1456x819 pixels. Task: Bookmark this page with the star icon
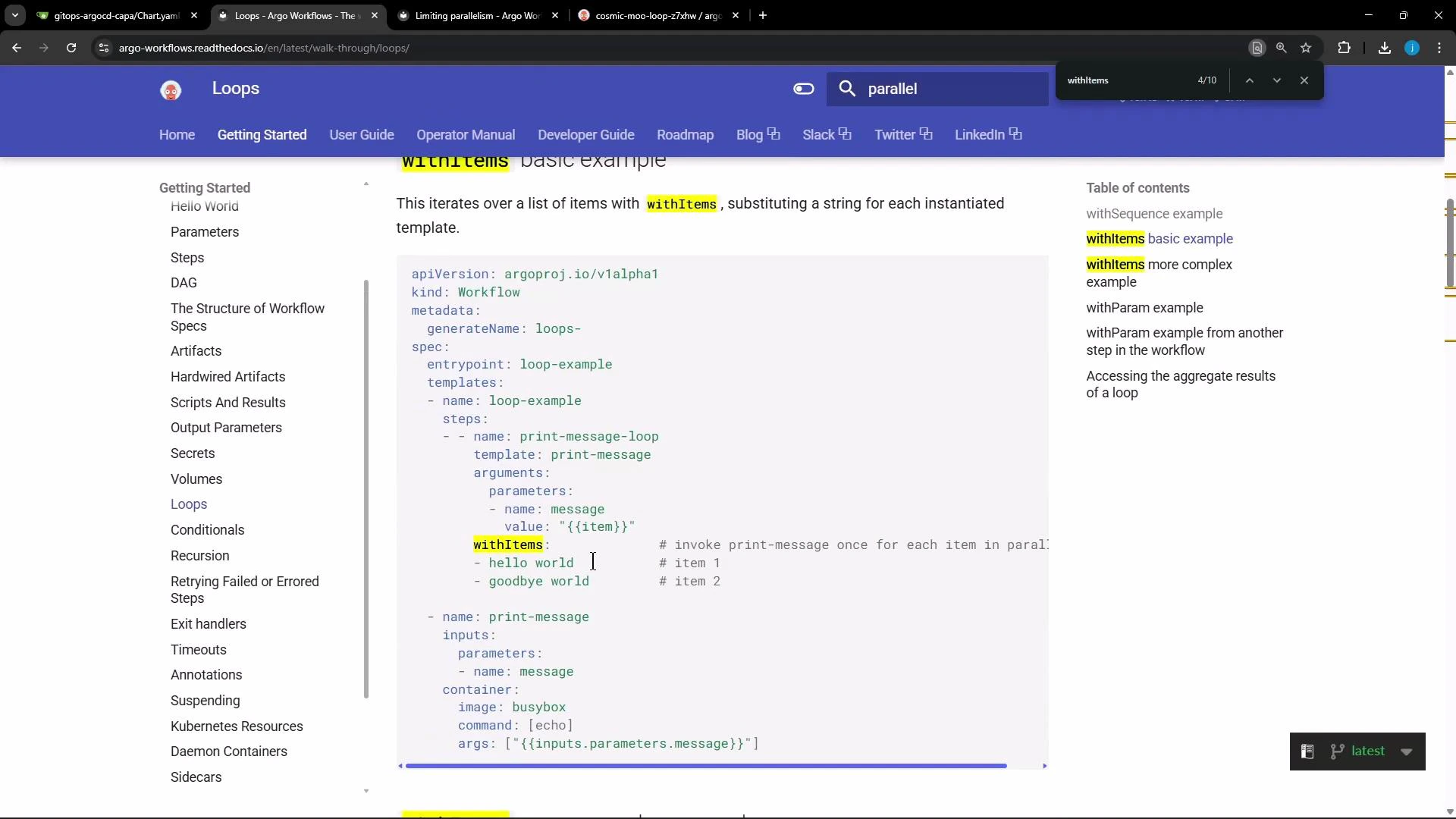tap(1306, 48)
